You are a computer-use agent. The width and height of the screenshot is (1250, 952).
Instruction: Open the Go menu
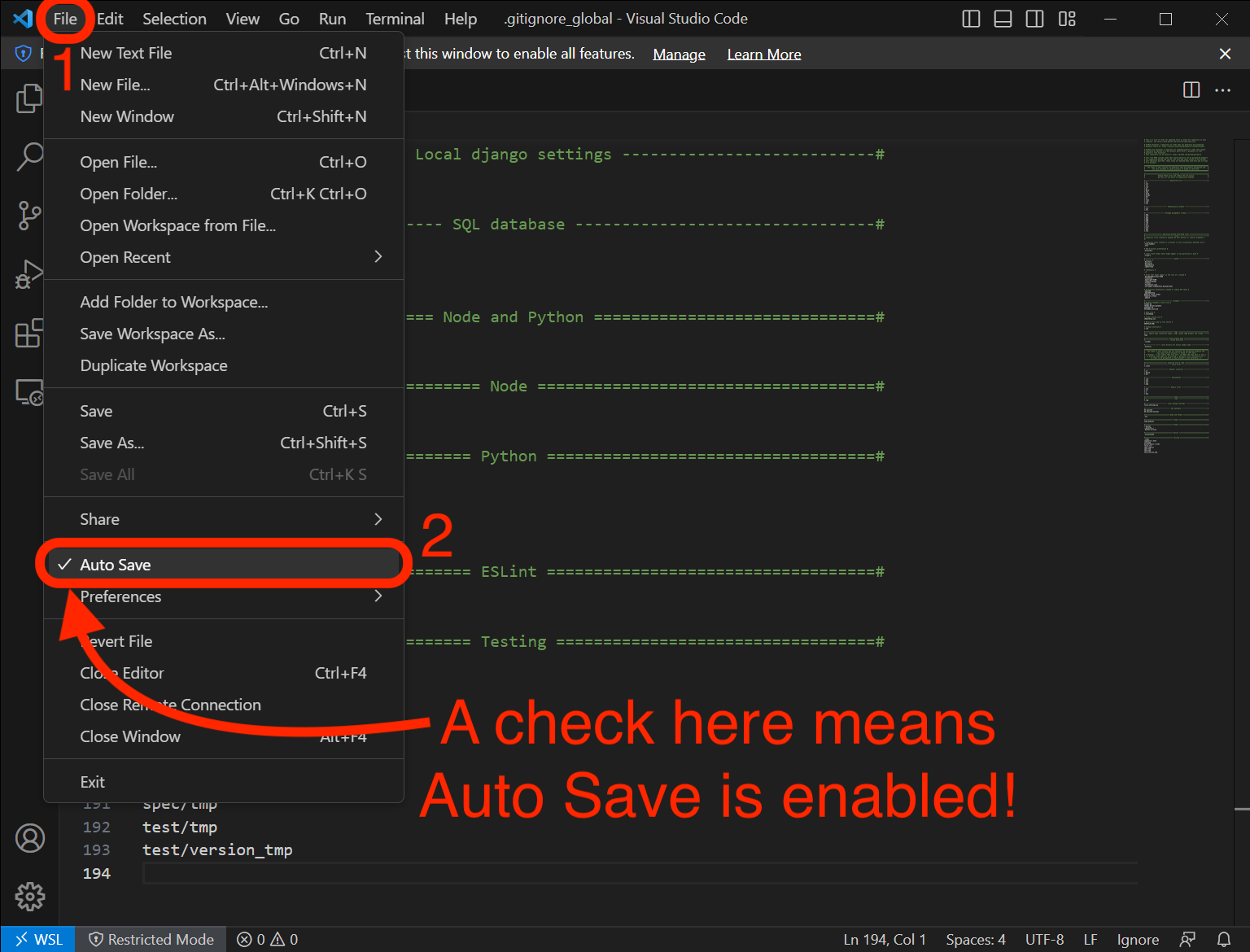[x=289, y=18]
